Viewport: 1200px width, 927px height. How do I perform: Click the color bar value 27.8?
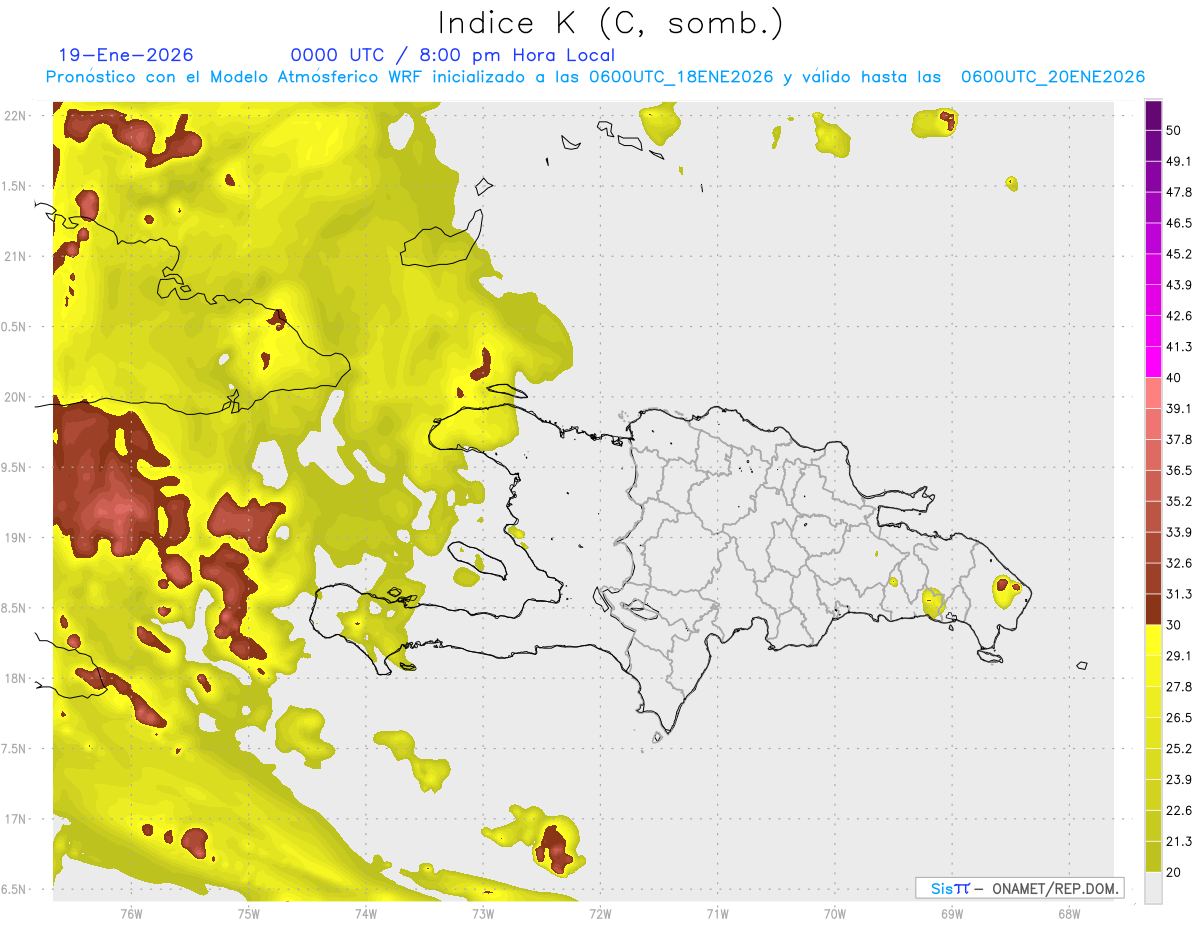pos(1179,687)
